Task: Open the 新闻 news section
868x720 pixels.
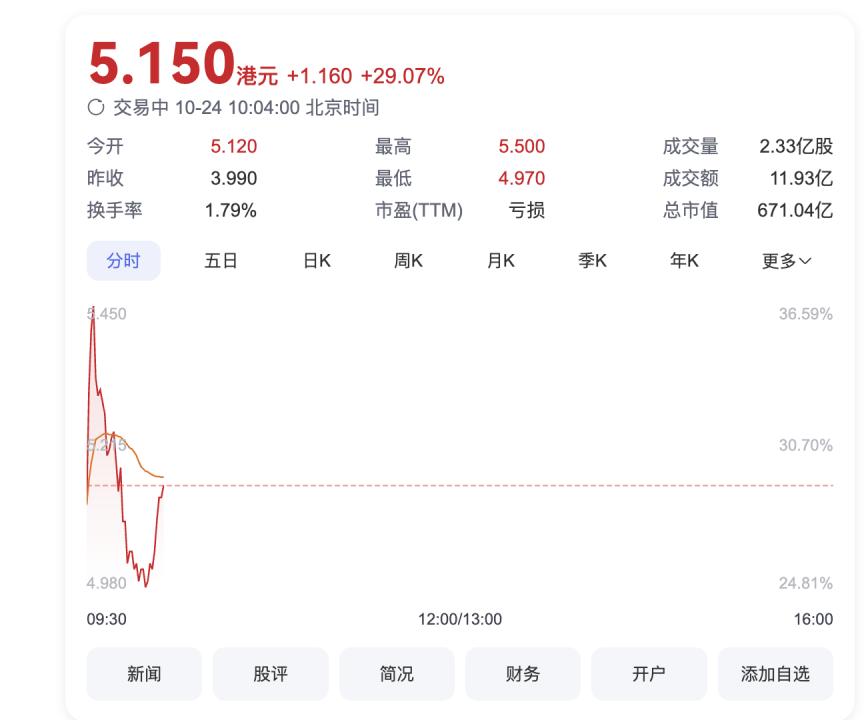Action: coord(144,674)
